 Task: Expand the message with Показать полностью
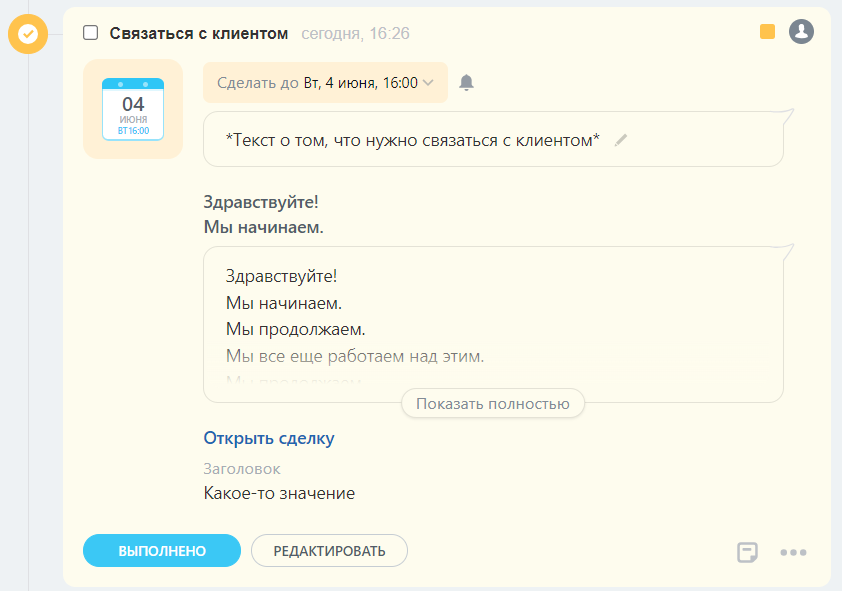pos(492,403)
